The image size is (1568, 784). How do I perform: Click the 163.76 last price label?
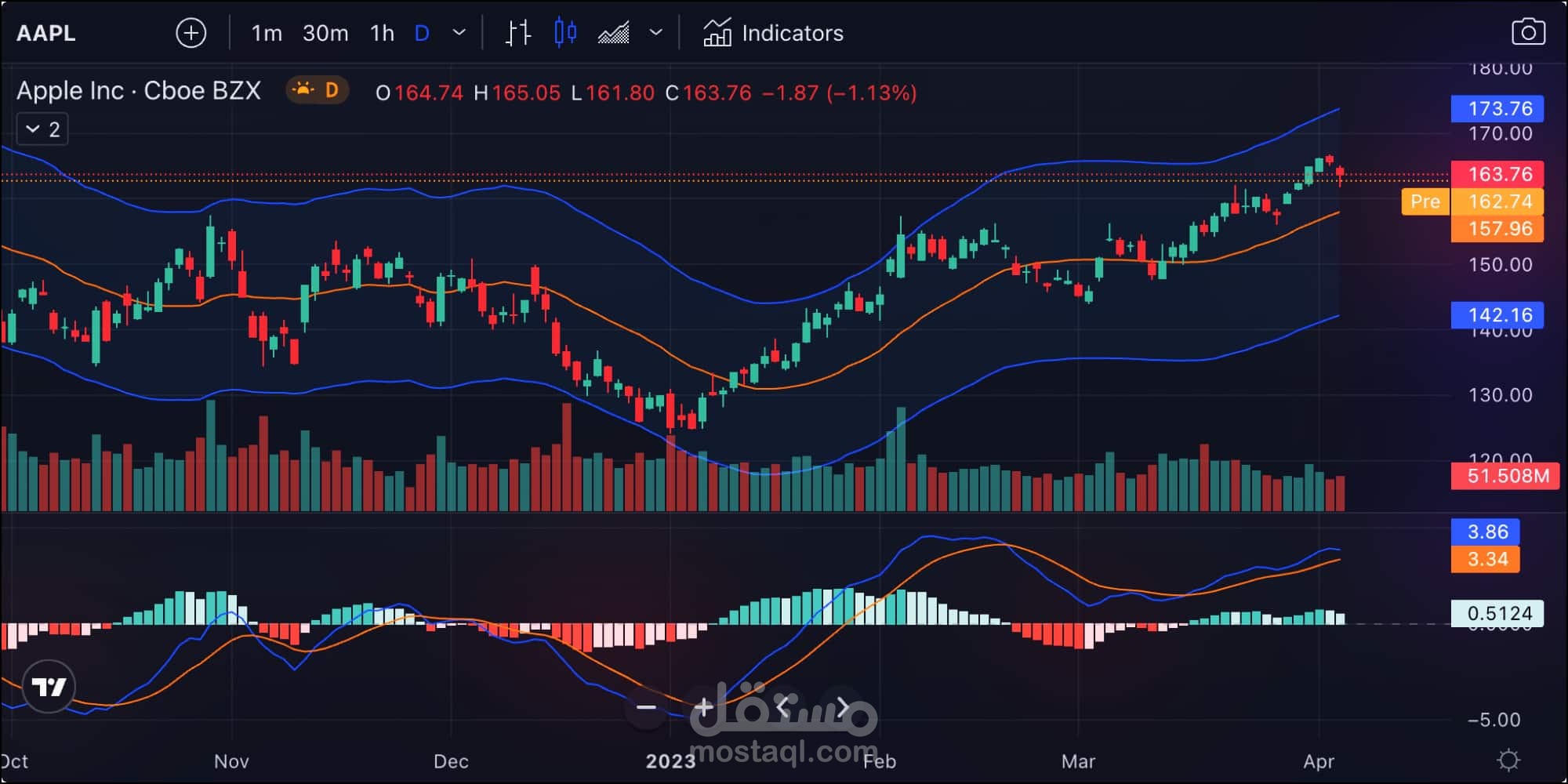click(x=1497, y=174)
